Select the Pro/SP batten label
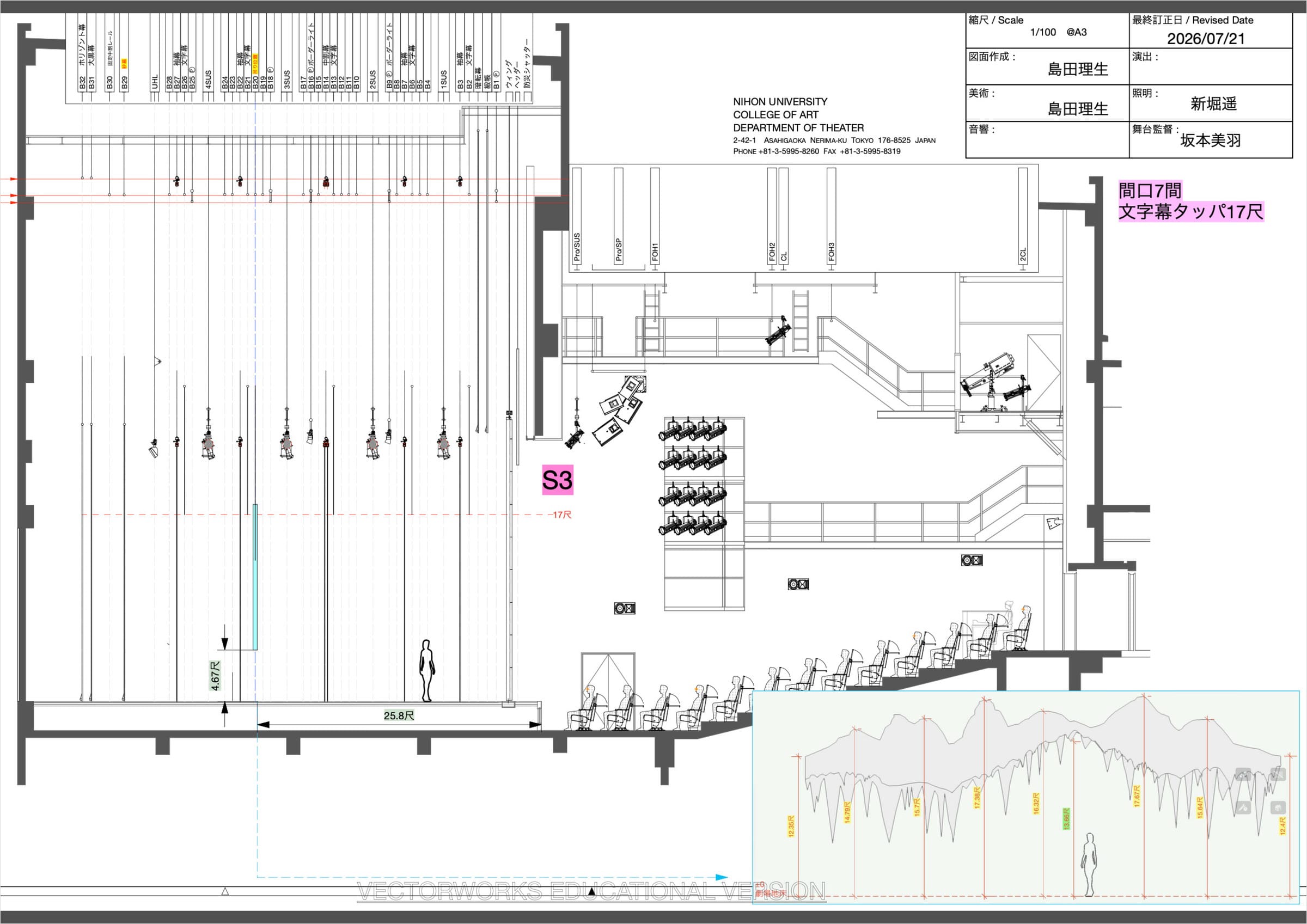The image size is (1307, 924). (x=618, y=250)
